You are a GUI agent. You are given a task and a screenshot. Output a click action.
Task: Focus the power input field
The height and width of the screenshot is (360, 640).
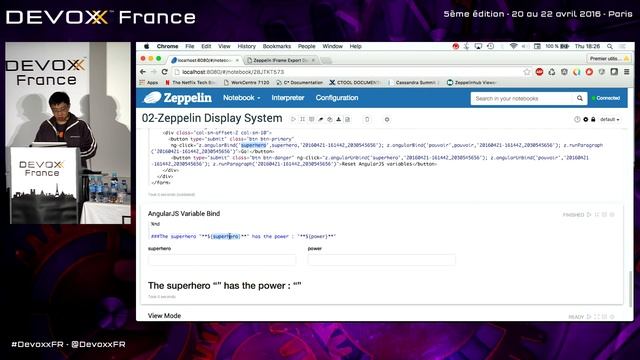pos(382,260)
